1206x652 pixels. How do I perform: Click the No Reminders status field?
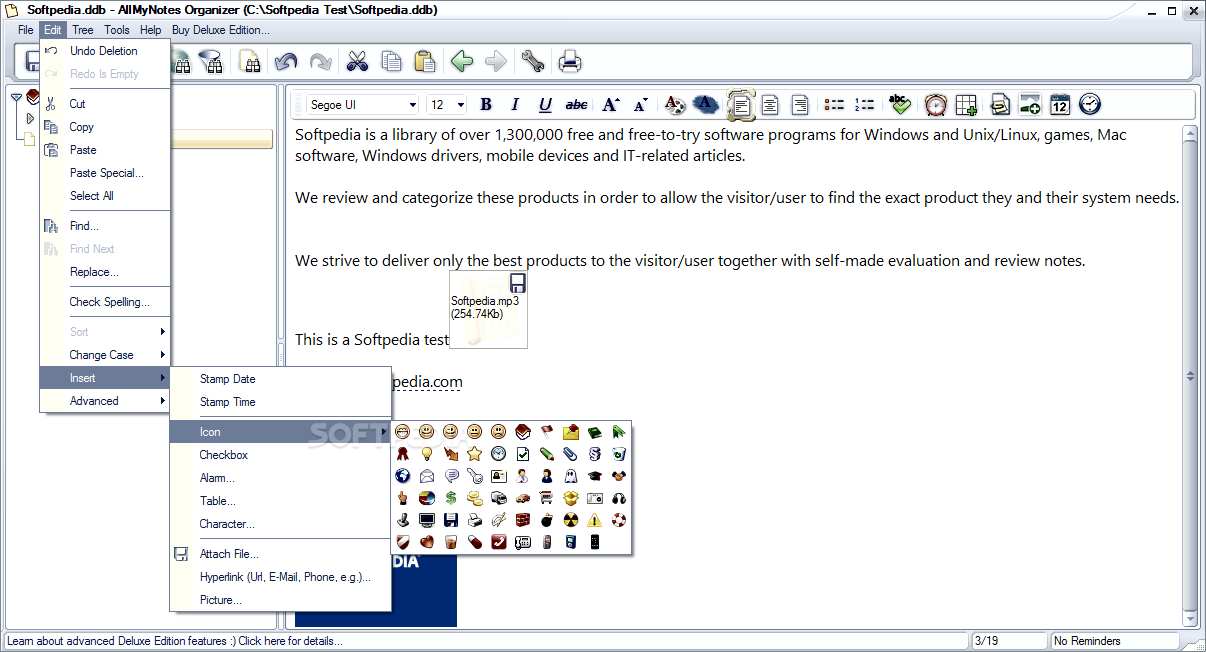[x=1114, y=641]
